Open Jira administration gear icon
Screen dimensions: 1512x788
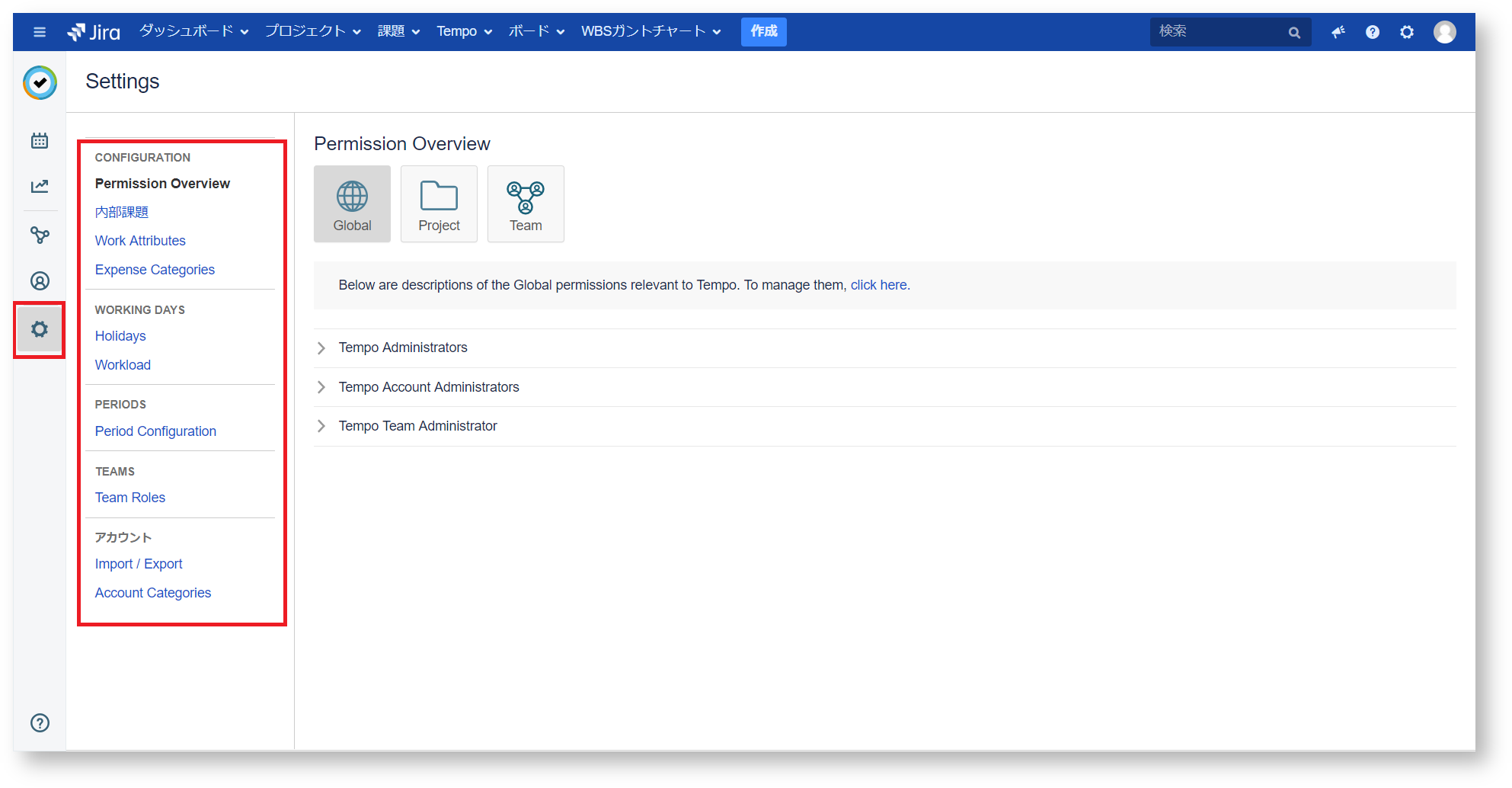point(1407,32)
